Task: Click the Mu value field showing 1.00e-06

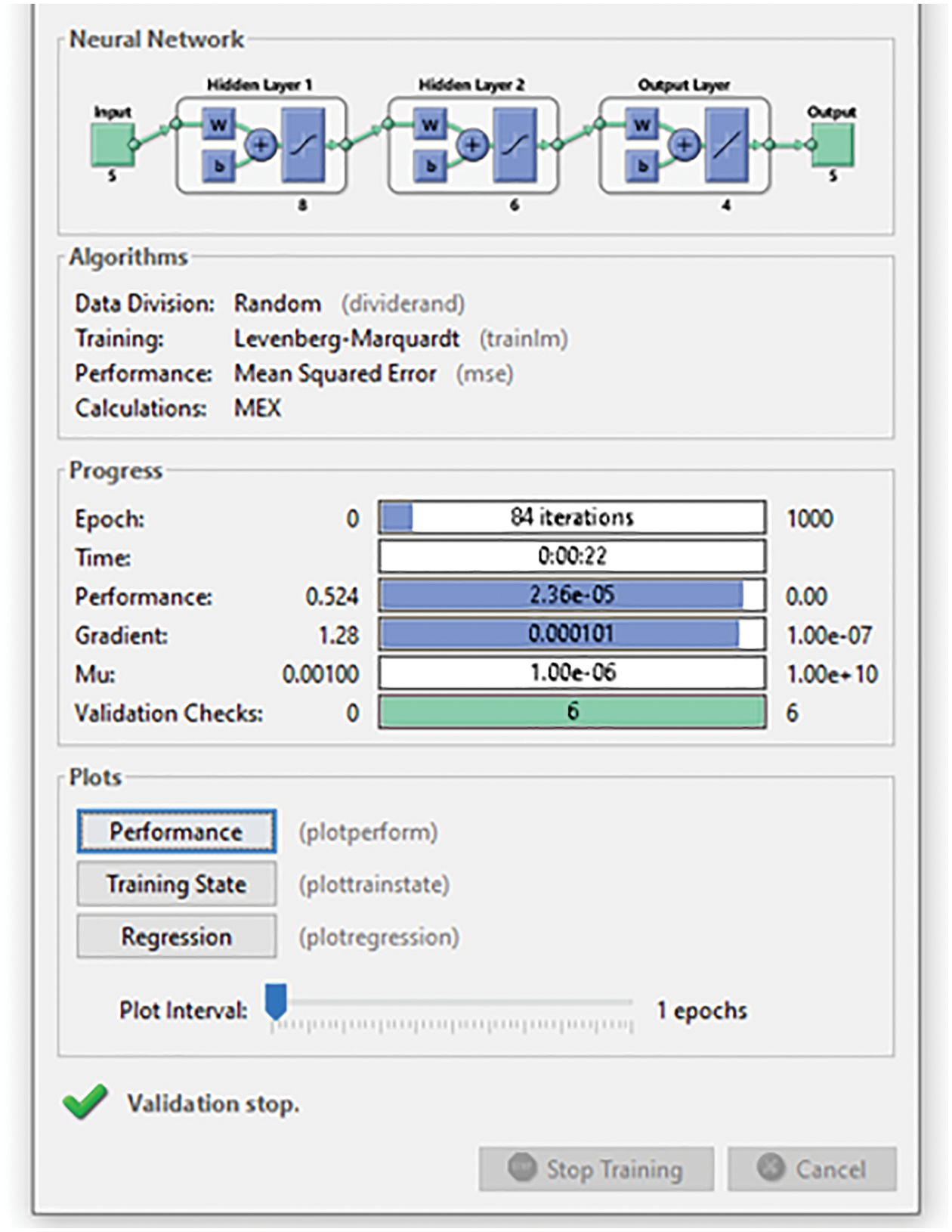Action: (x=572, y=673)
